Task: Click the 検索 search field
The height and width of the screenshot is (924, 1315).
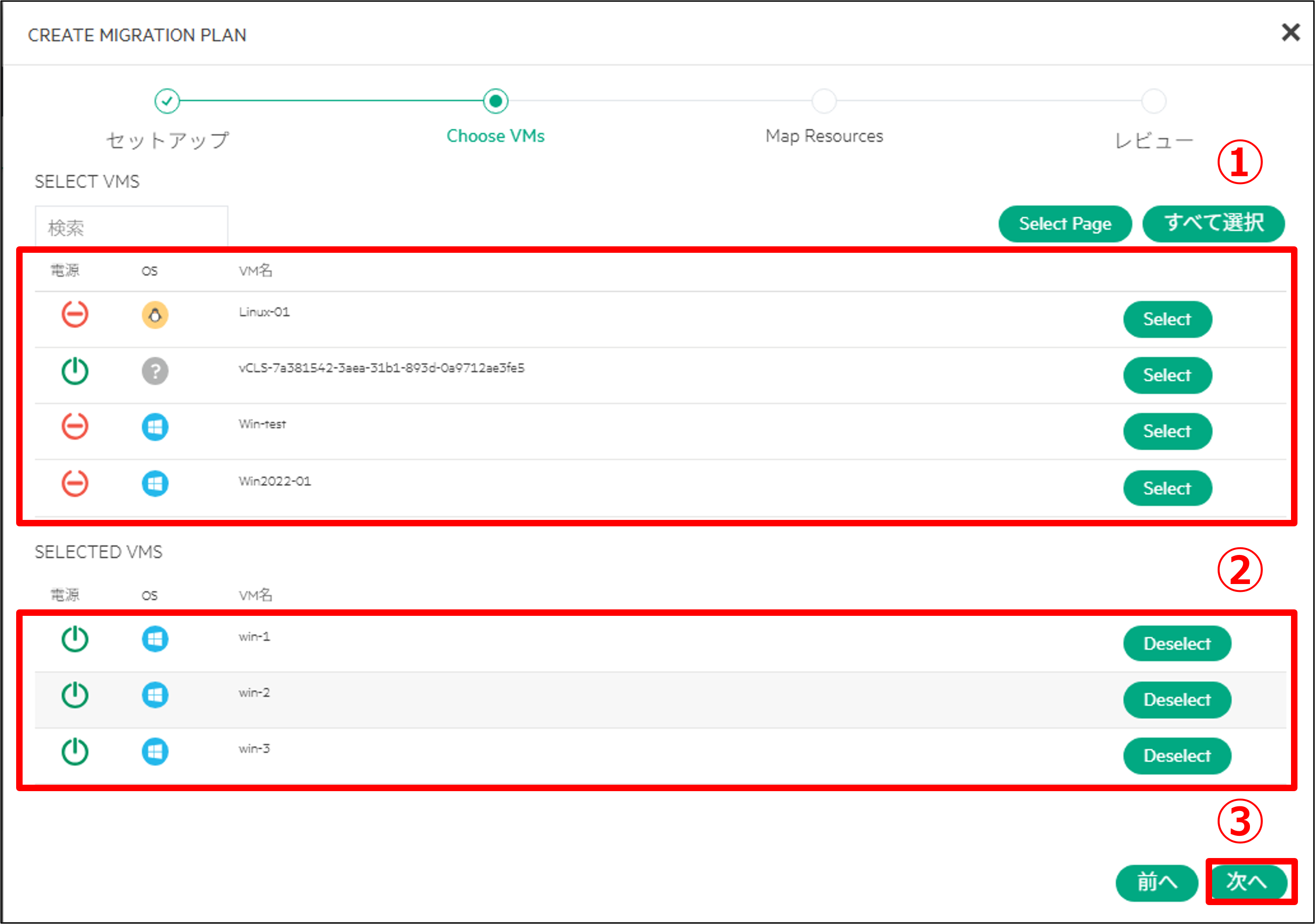Action: (131, 228)
